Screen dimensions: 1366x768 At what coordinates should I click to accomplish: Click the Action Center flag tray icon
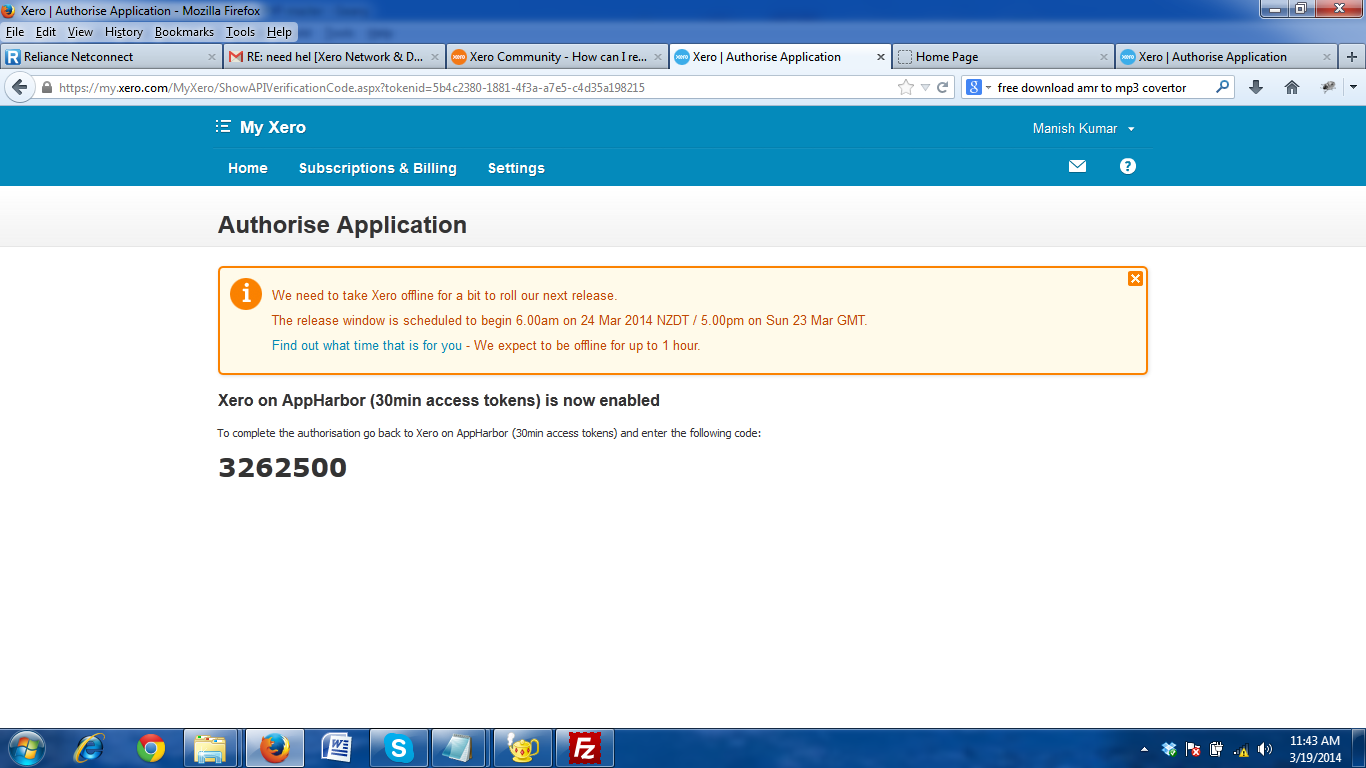pos(1193,749)
